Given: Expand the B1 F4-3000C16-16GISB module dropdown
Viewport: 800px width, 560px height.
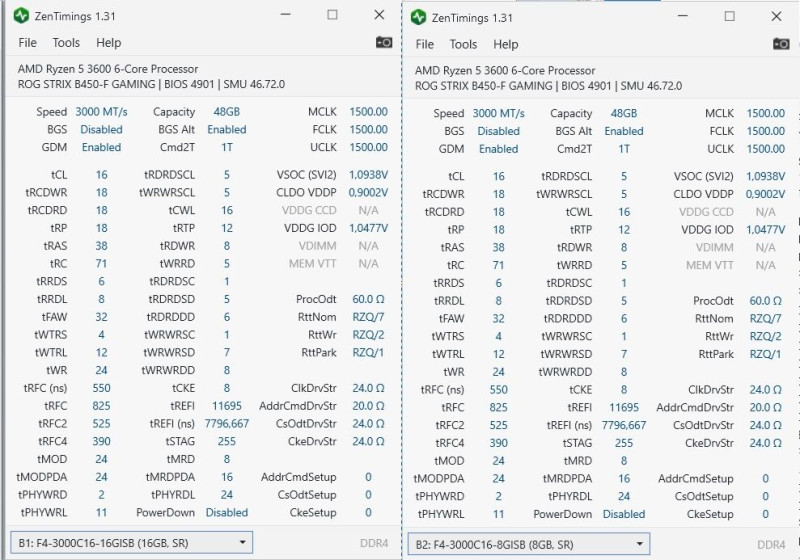Looking at the screenshot, I should coord(132,543).
